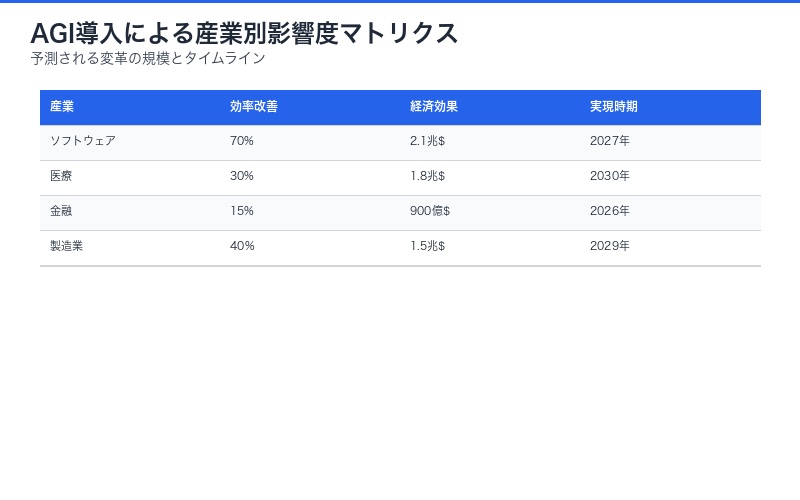
Task: Click the 2029年 timeline cell
Action: (610, 247)
